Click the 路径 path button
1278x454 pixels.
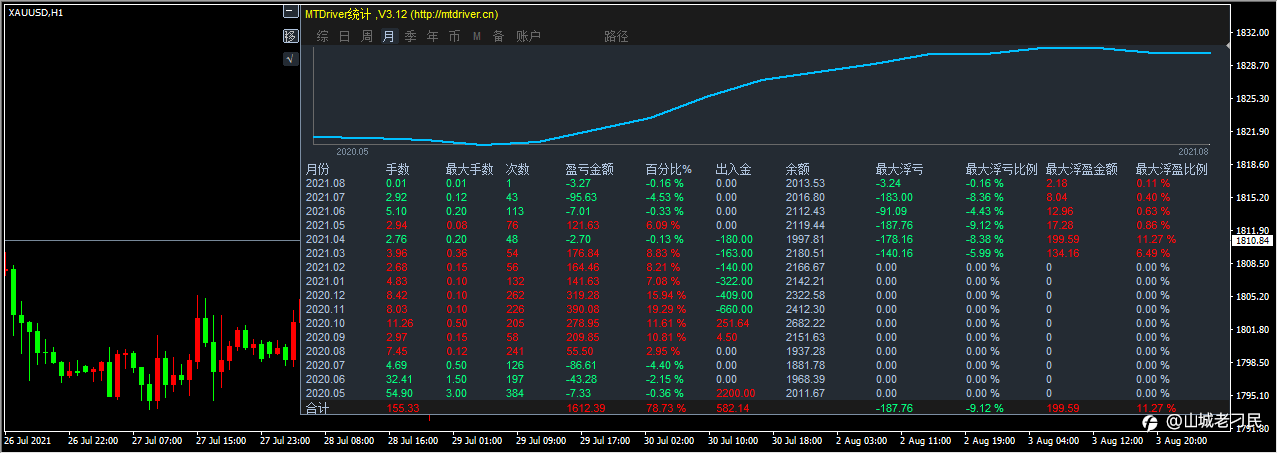617,36
